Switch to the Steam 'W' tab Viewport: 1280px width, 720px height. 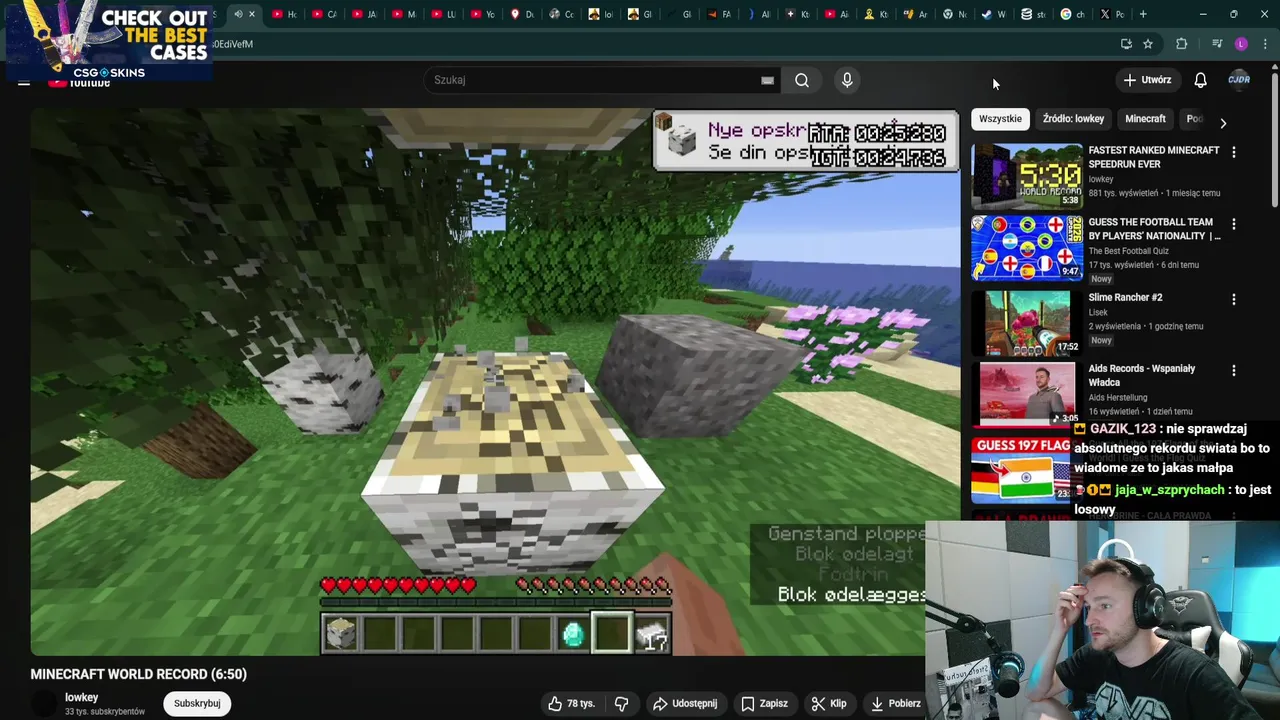(993, 14)
